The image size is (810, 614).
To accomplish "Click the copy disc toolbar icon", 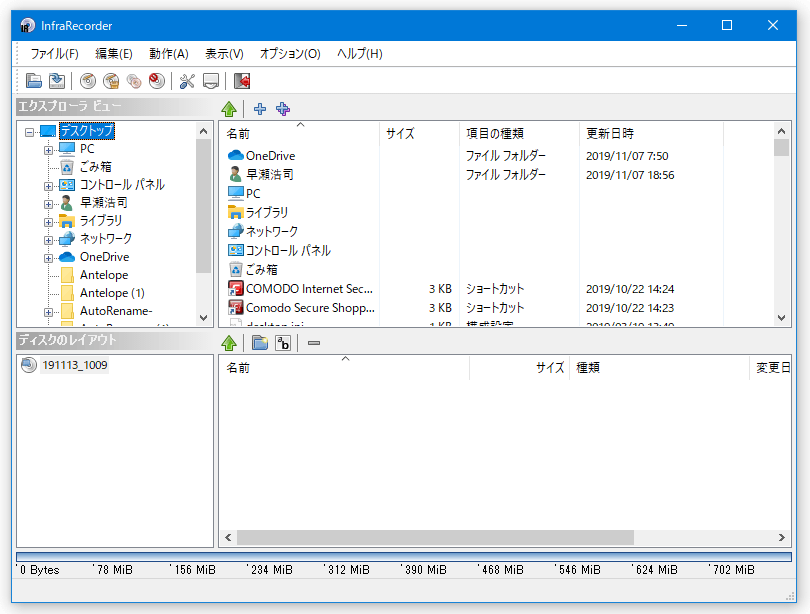I will point(134,81).
